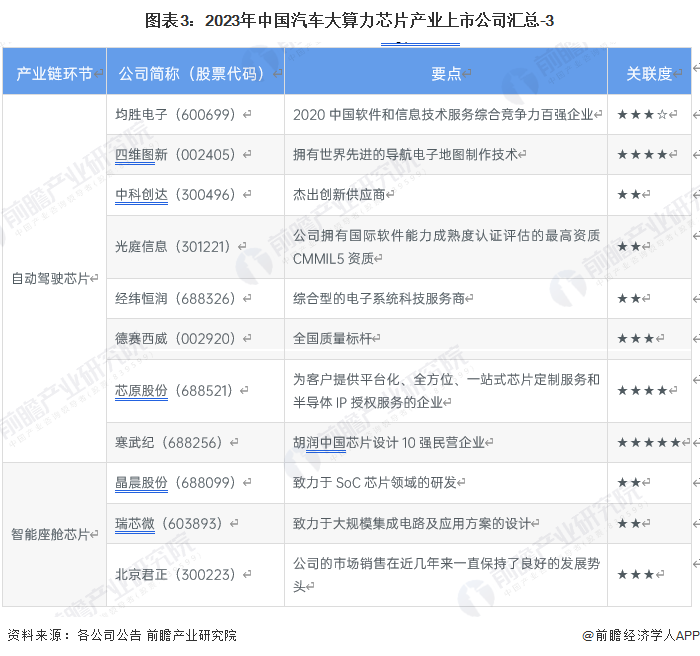This screenshot has width=700, height=656.
Task: Open the underlined '芯原股份' company name
Action: click(x=141, y=391)
